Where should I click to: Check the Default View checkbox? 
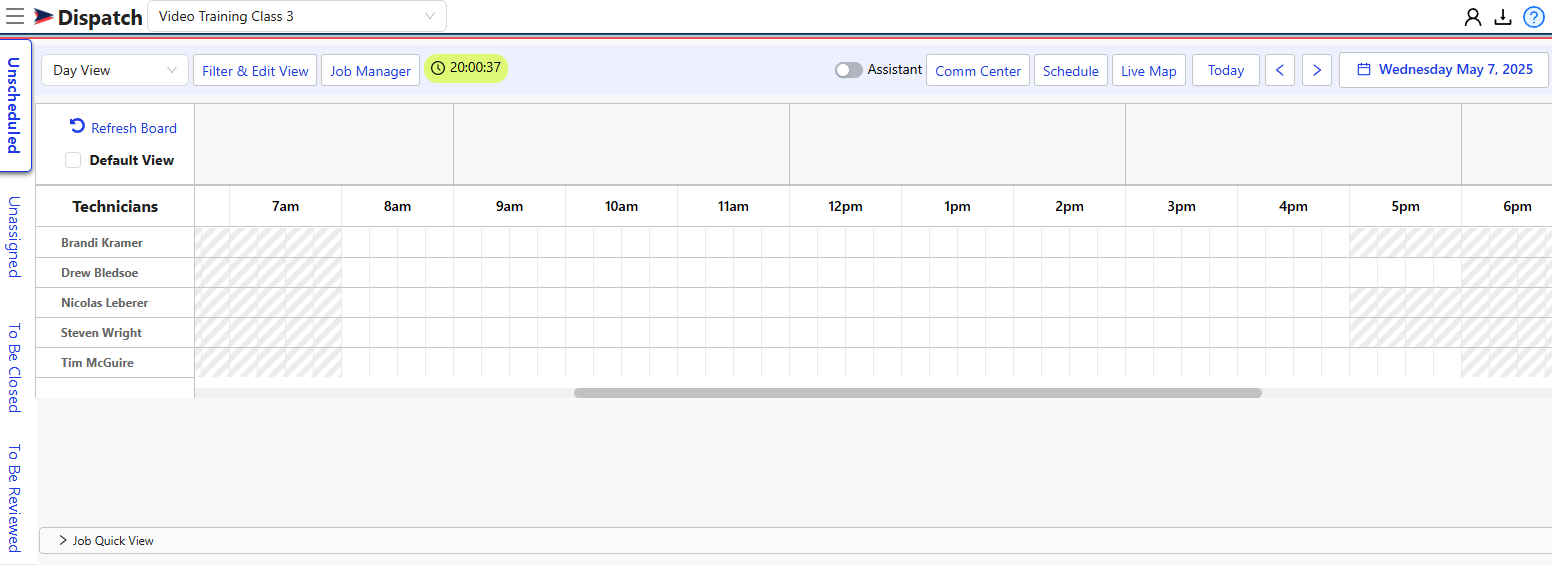point(73,160)
